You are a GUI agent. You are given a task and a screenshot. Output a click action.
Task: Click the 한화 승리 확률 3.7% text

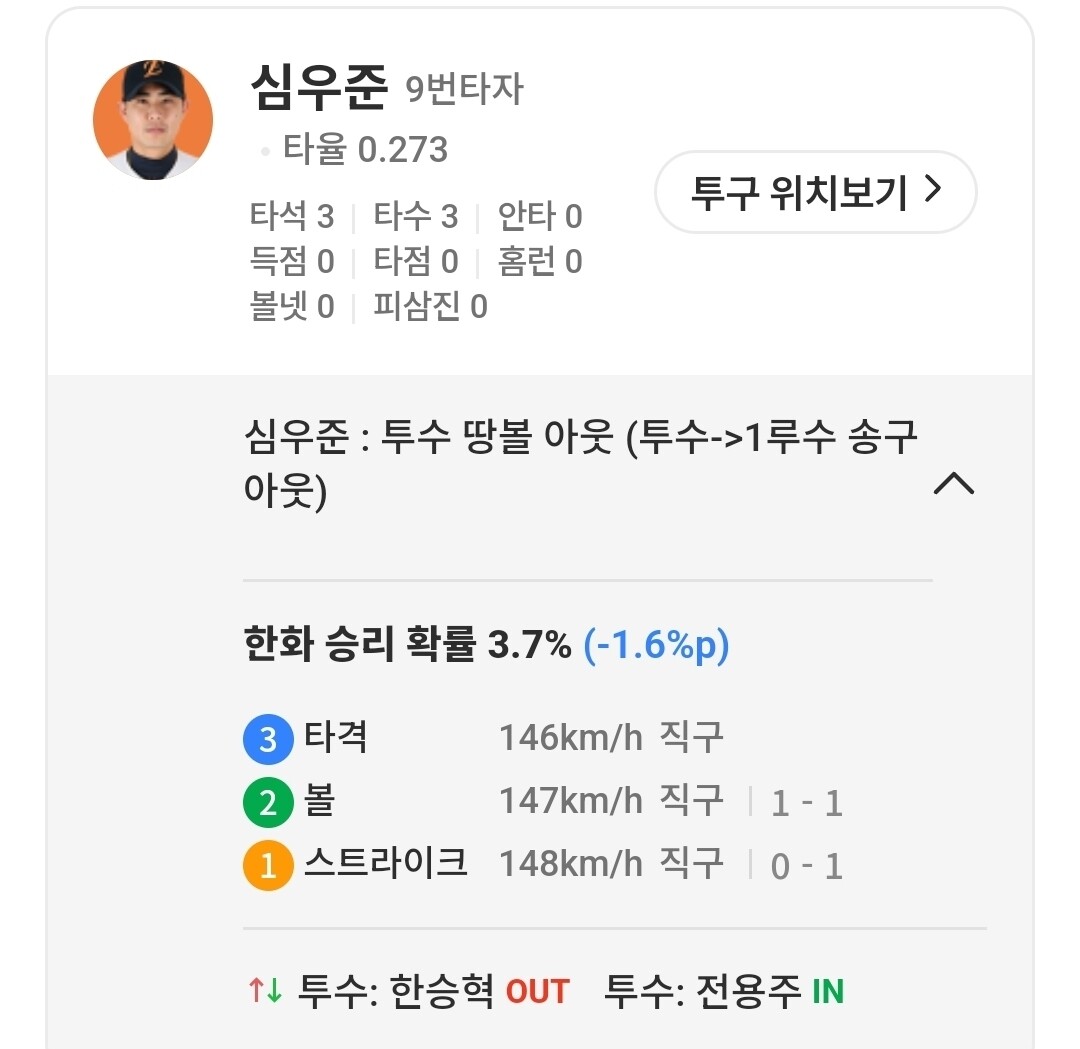click(x=407, y=646)
